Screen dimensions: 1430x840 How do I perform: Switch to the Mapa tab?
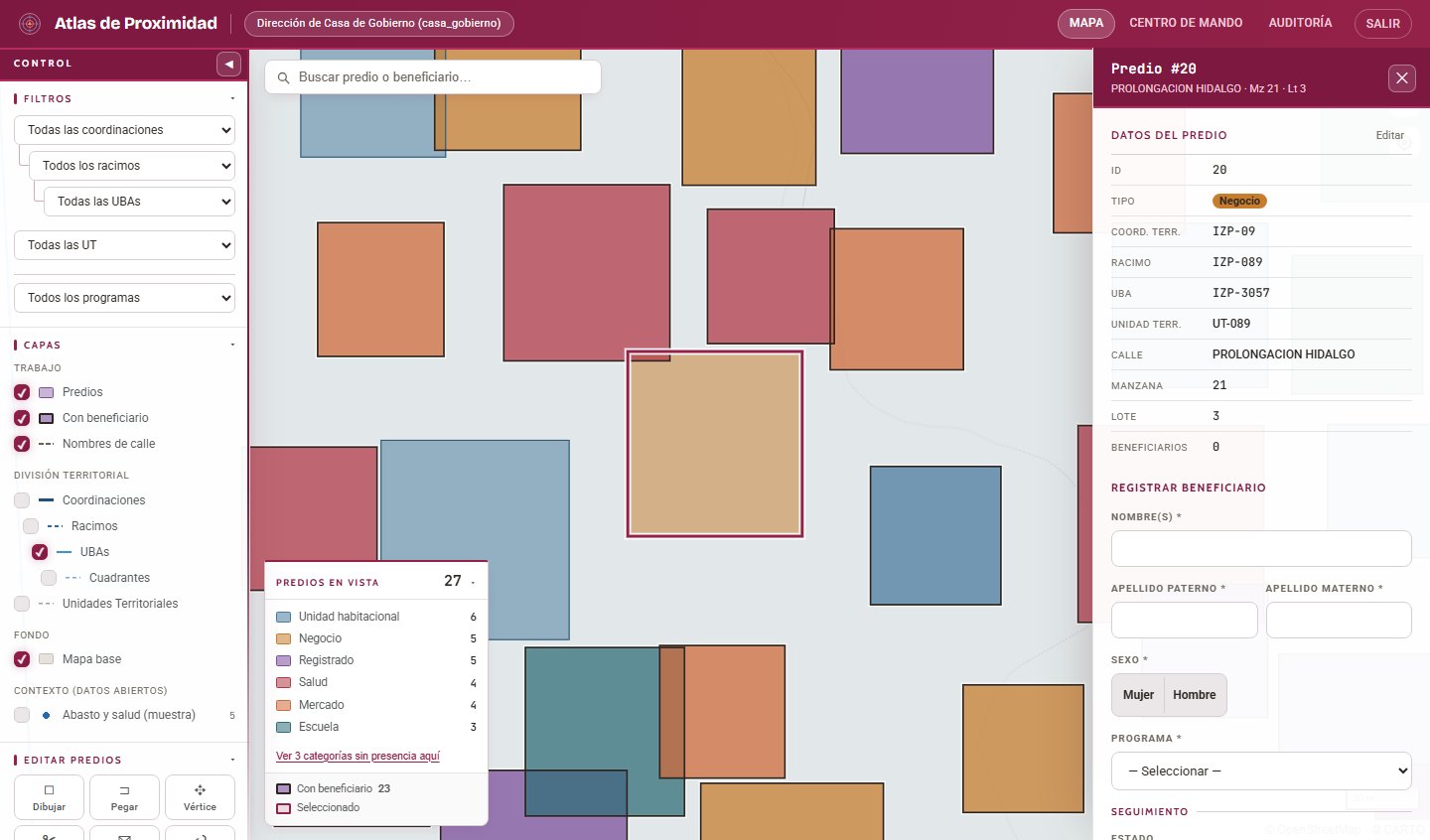[1086, 23]
